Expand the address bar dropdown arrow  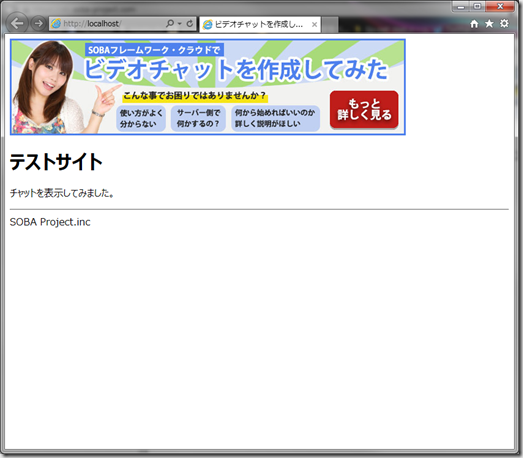179,24
